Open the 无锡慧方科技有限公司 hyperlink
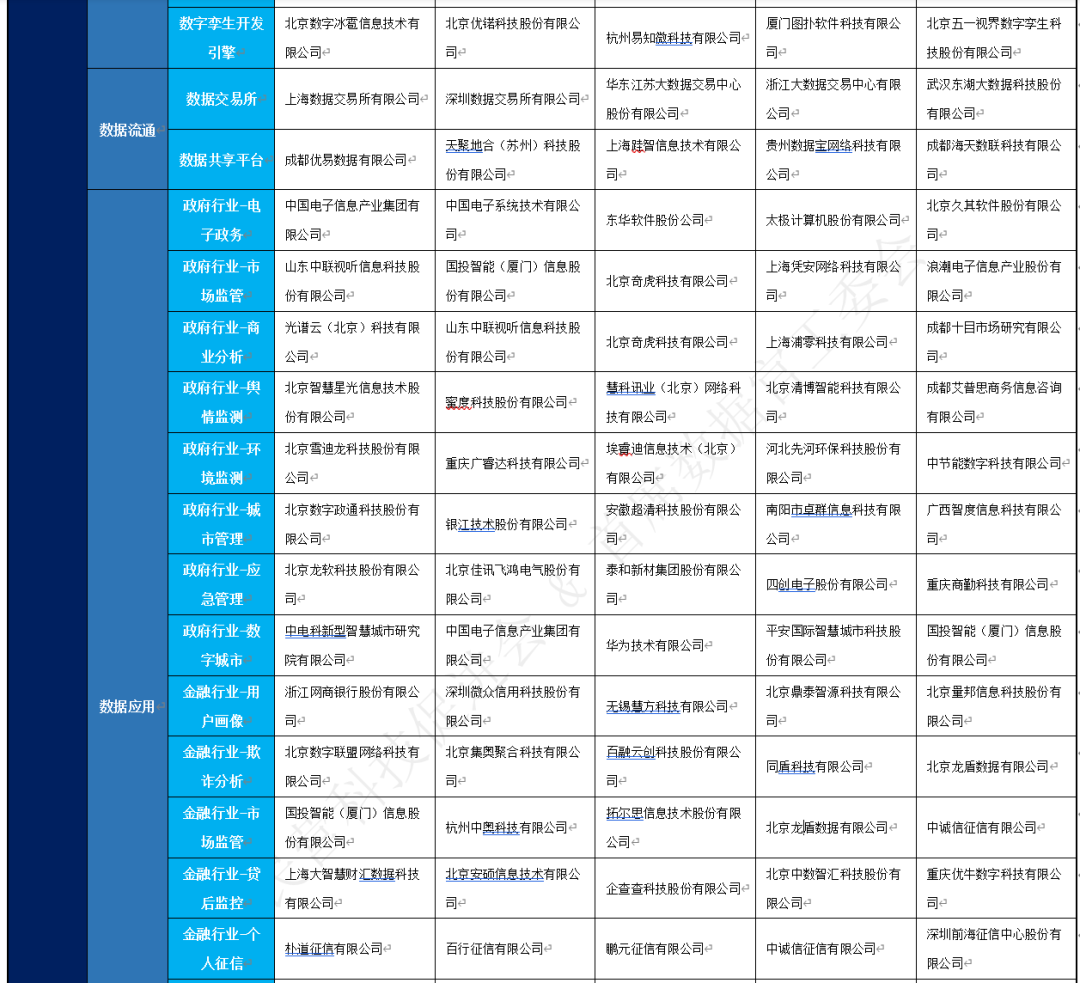The height and width of the screenshot is (983, 1080). 640,707
